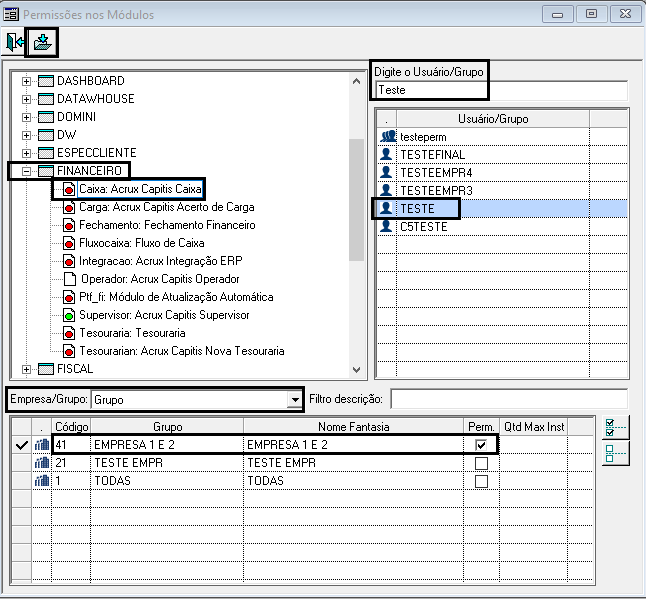Select testeperm group in the list
This screenshot has width=646, height=599.
pos(503,137)
